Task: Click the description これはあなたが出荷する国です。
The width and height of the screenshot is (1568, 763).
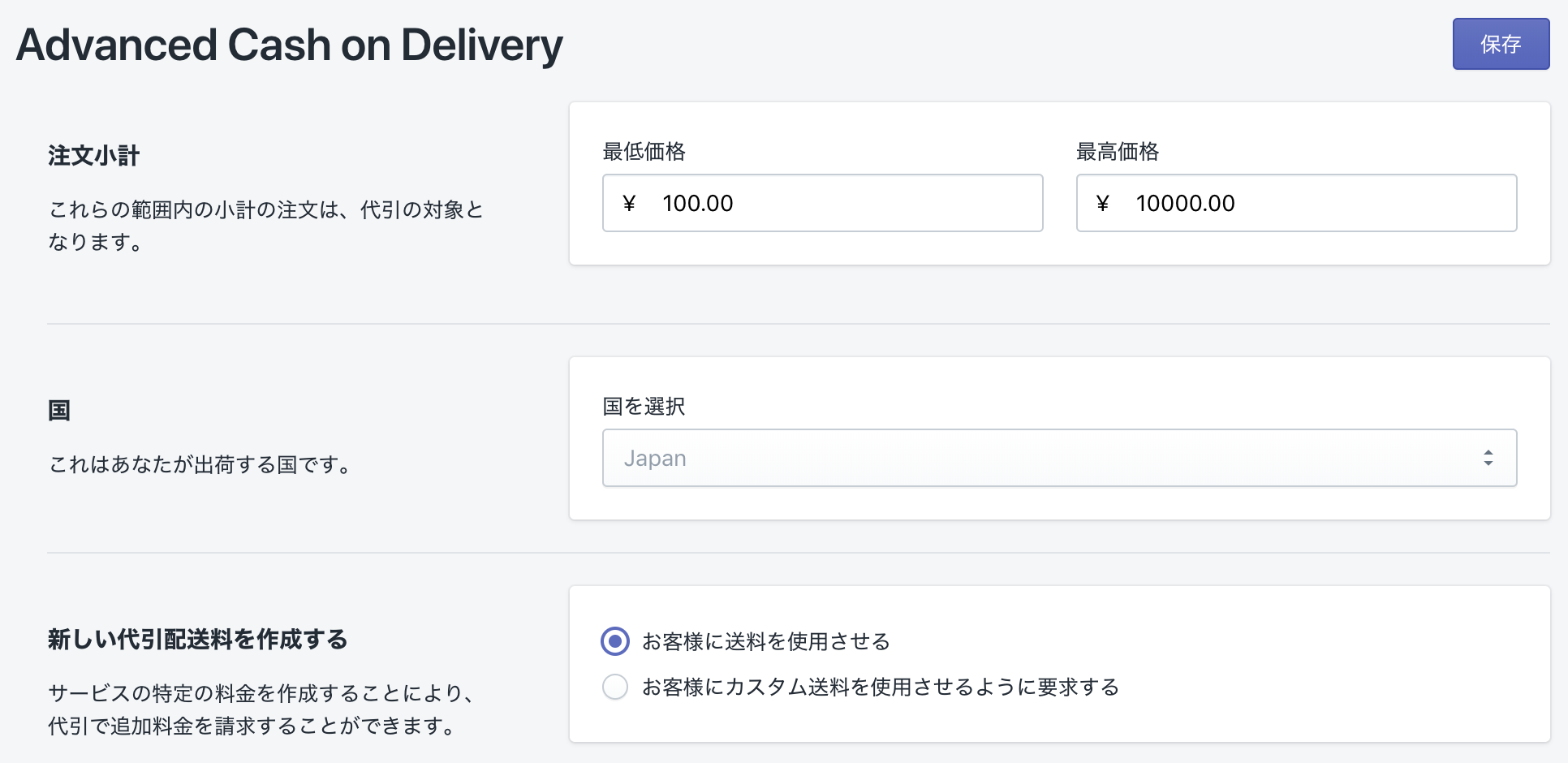Action: point(201,465)
